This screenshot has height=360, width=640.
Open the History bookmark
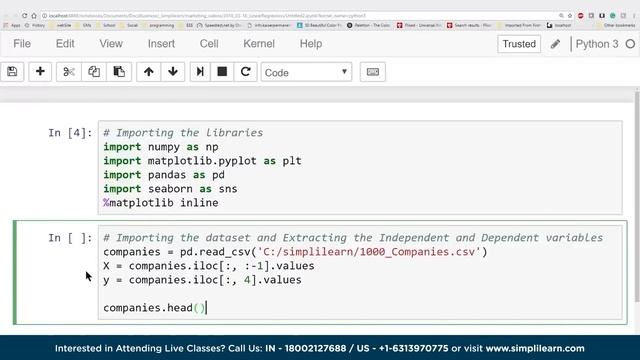click(x=35, y=25)
